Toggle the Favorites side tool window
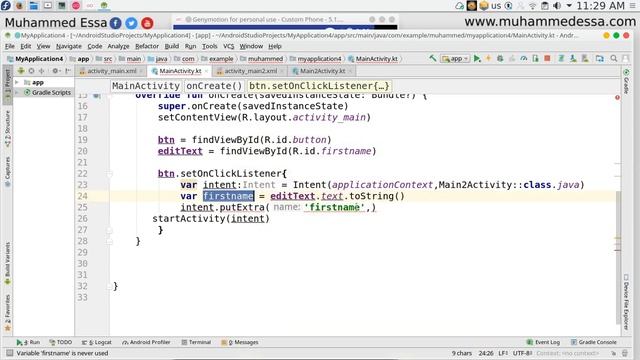Image resolution: width=640 pixels, height=360 pixels. [7, 313]
